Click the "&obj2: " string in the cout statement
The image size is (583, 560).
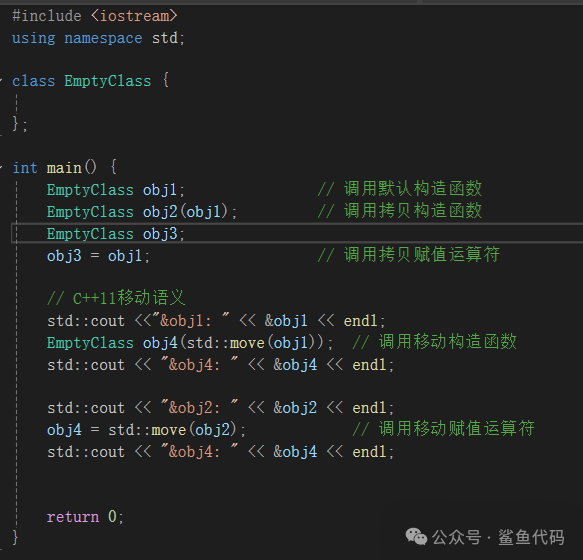(200, 408)
